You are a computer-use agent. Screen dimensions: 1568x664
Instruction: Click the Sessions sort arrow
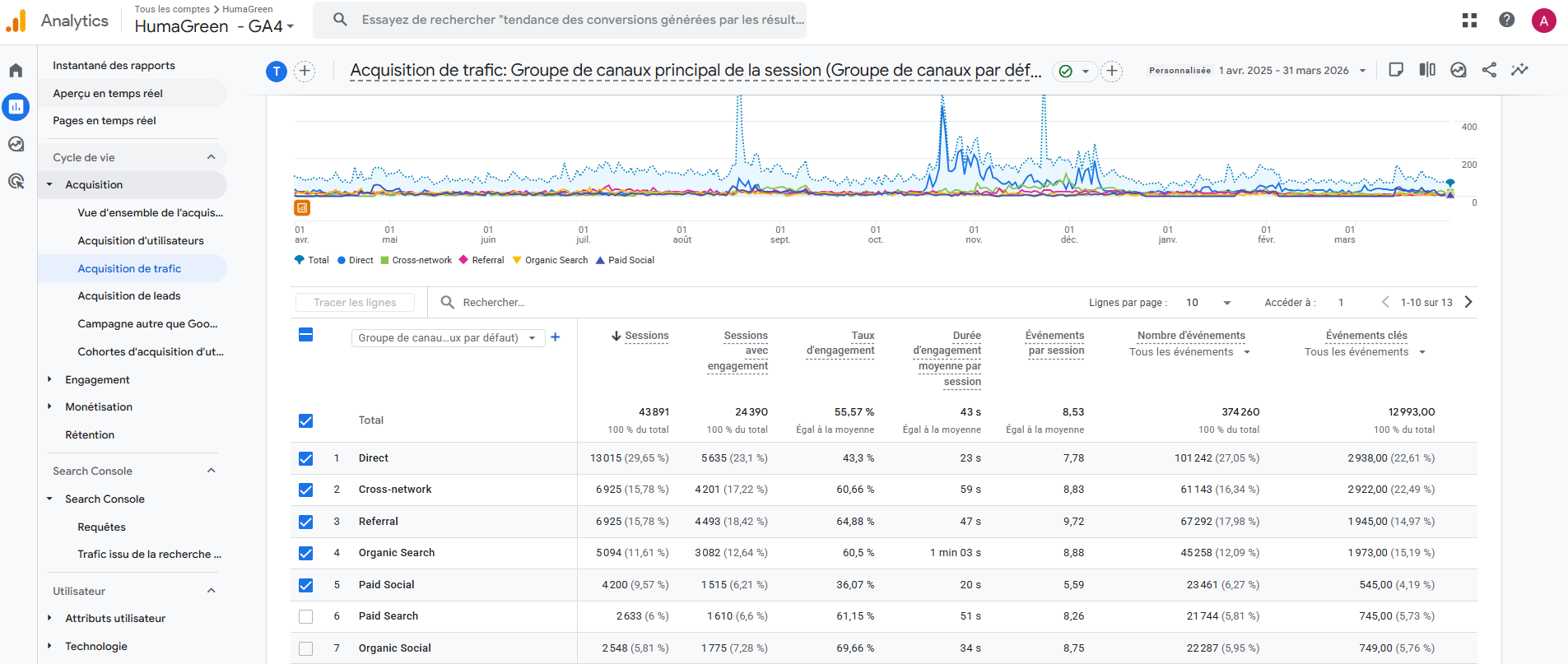click(x=616, y=336)
